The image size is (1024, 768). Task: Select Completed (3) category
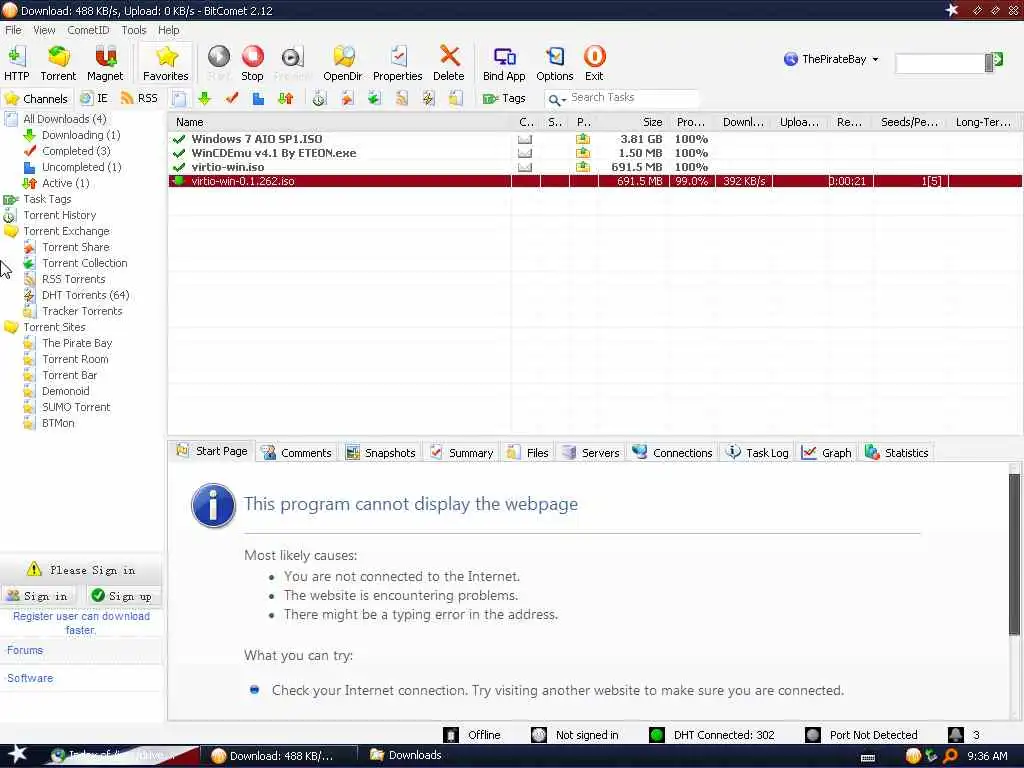click(76, 151)
